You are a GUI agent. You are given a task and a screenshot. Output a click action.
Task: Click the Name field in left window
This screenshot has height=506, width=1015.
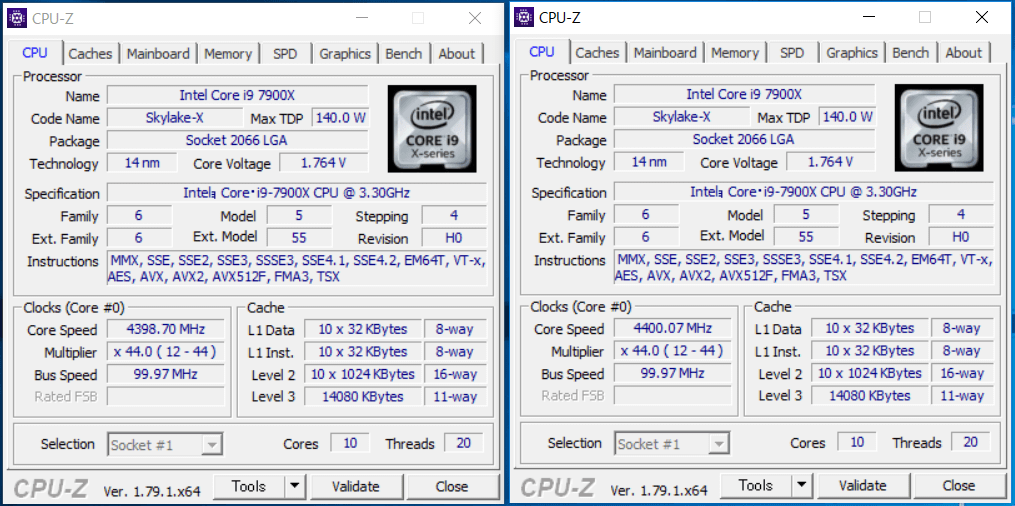pyautogui.click(x=238, y=96)
